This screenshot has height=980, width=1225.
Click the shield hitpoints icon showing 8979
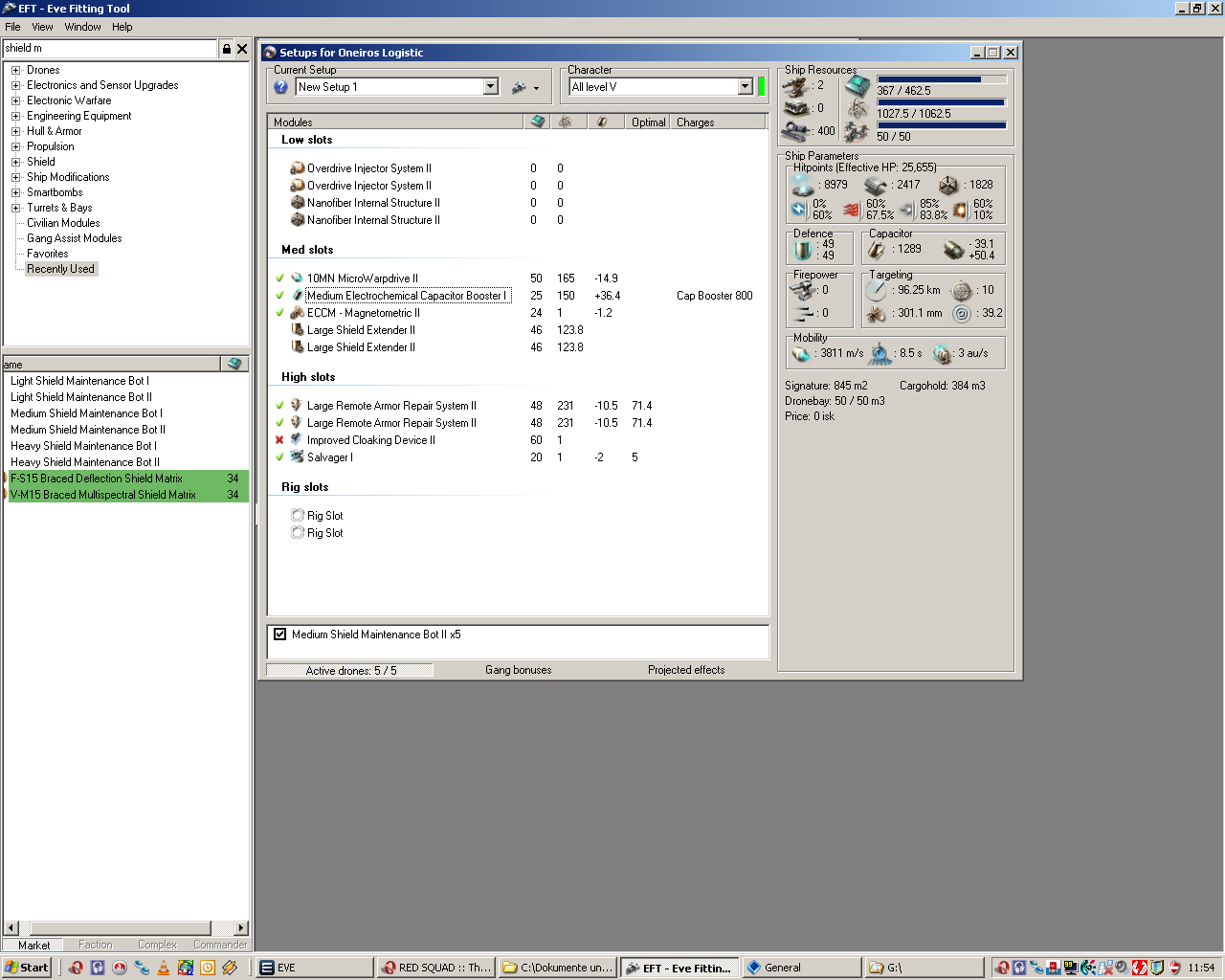click(x=803, y=185)
